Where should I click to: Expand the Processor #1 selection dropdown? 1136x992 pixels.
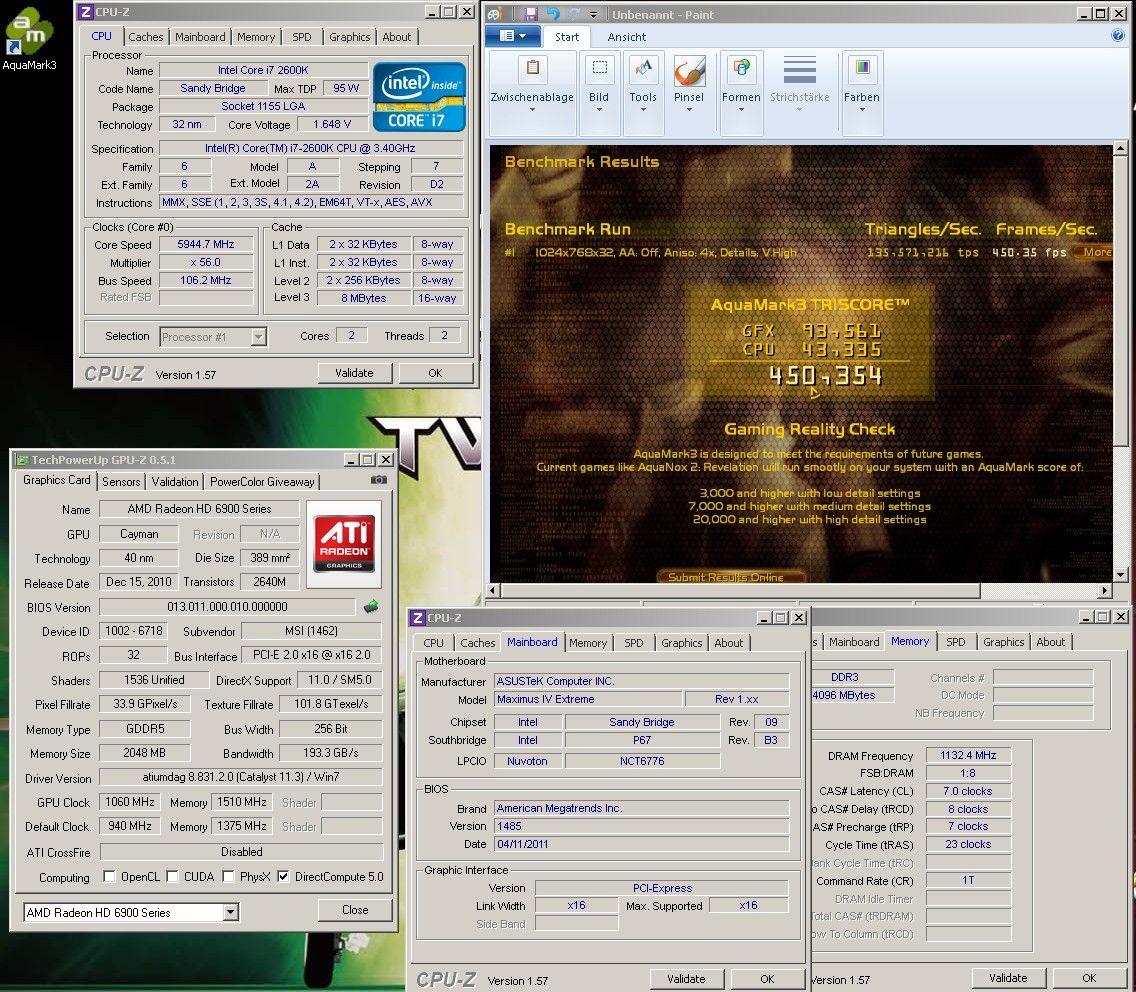(259, 336)
